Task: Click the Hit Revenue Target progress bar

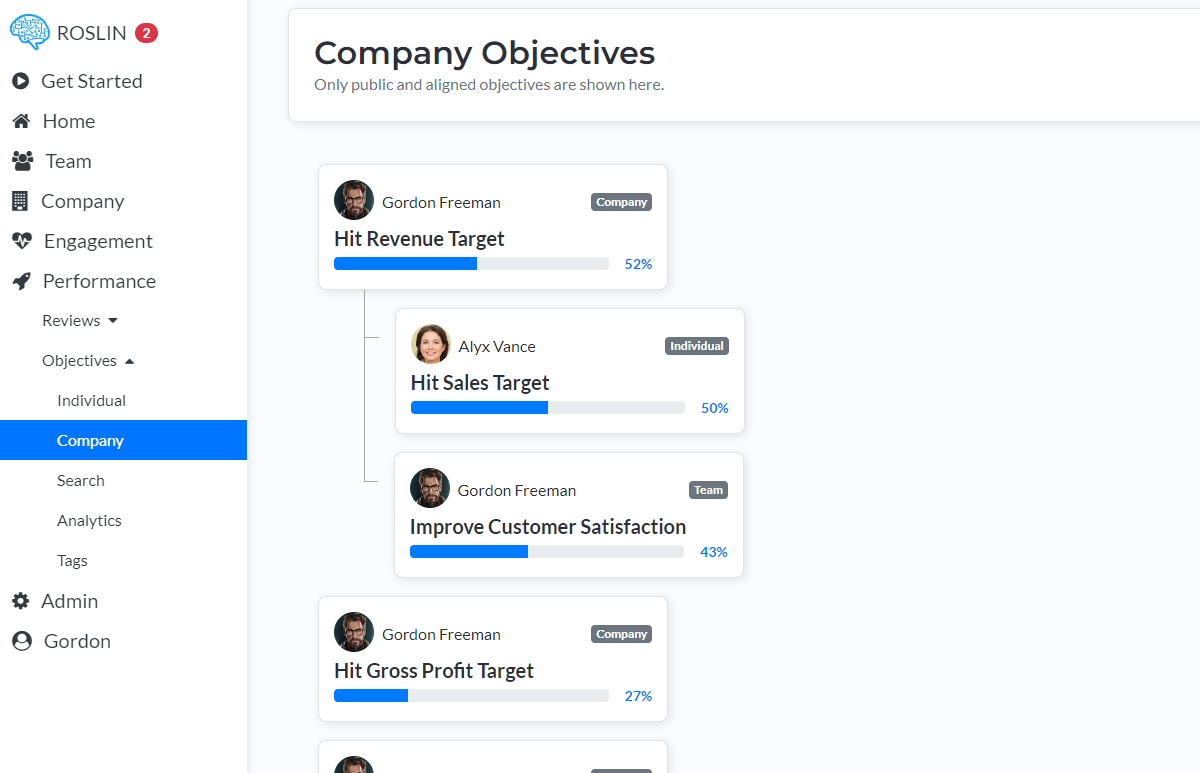Action: pyautogui.click(x=471, y=263)
